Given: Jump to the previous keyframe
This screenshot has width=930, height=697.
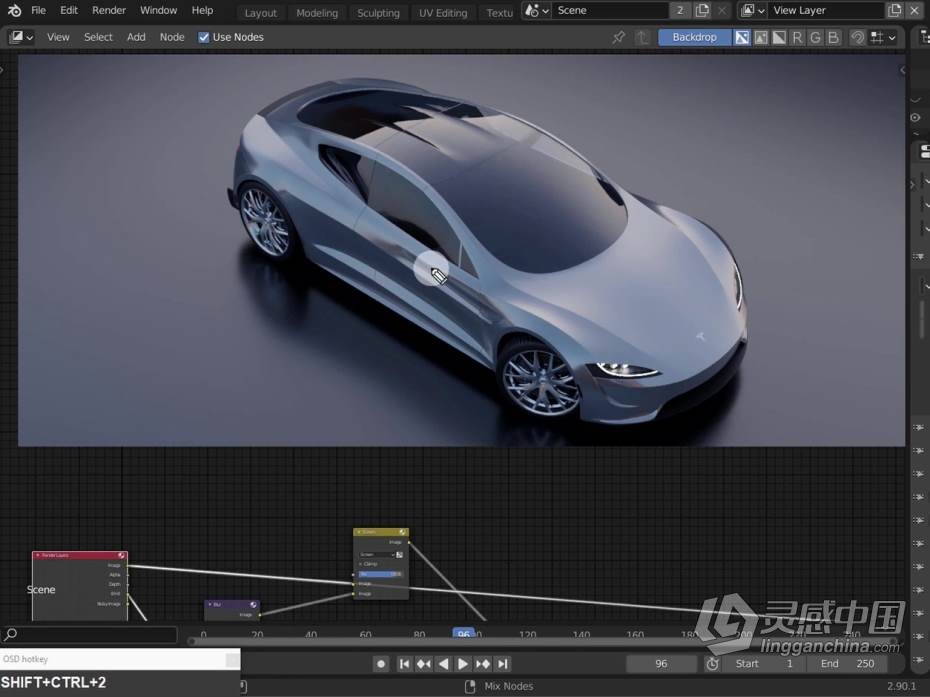Looking at the screenshot, I should point(423,664).
